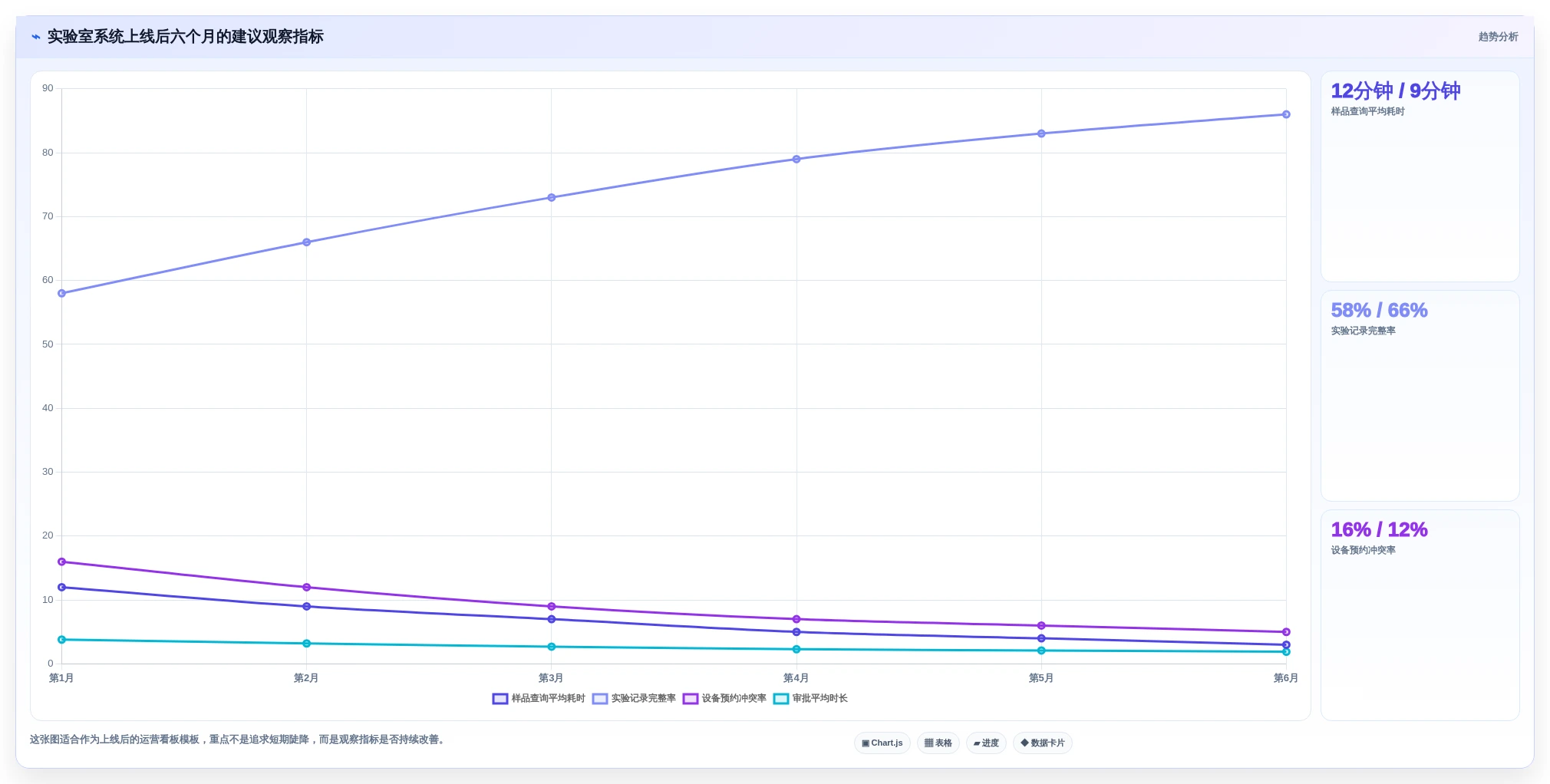Click the 第3月 x-axis label
Image resolution: width=1550 pixels, height=784 pixels.
pos(551,678)
